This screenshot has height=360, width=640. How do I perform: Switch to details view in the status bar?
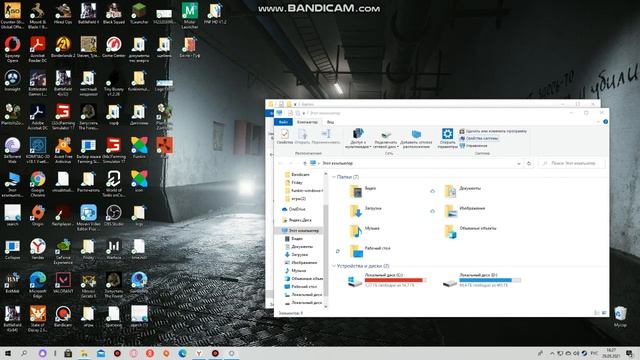click(x=597, y=313)
